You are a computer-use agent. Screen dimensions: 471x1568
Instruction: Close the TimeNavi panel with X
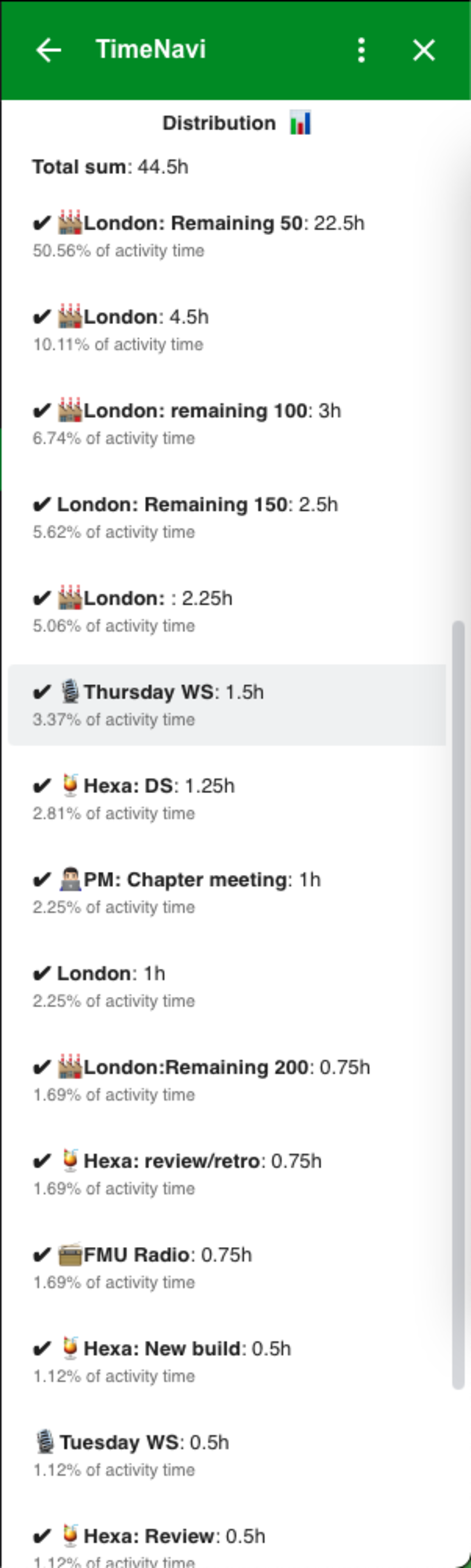(424, 50)
